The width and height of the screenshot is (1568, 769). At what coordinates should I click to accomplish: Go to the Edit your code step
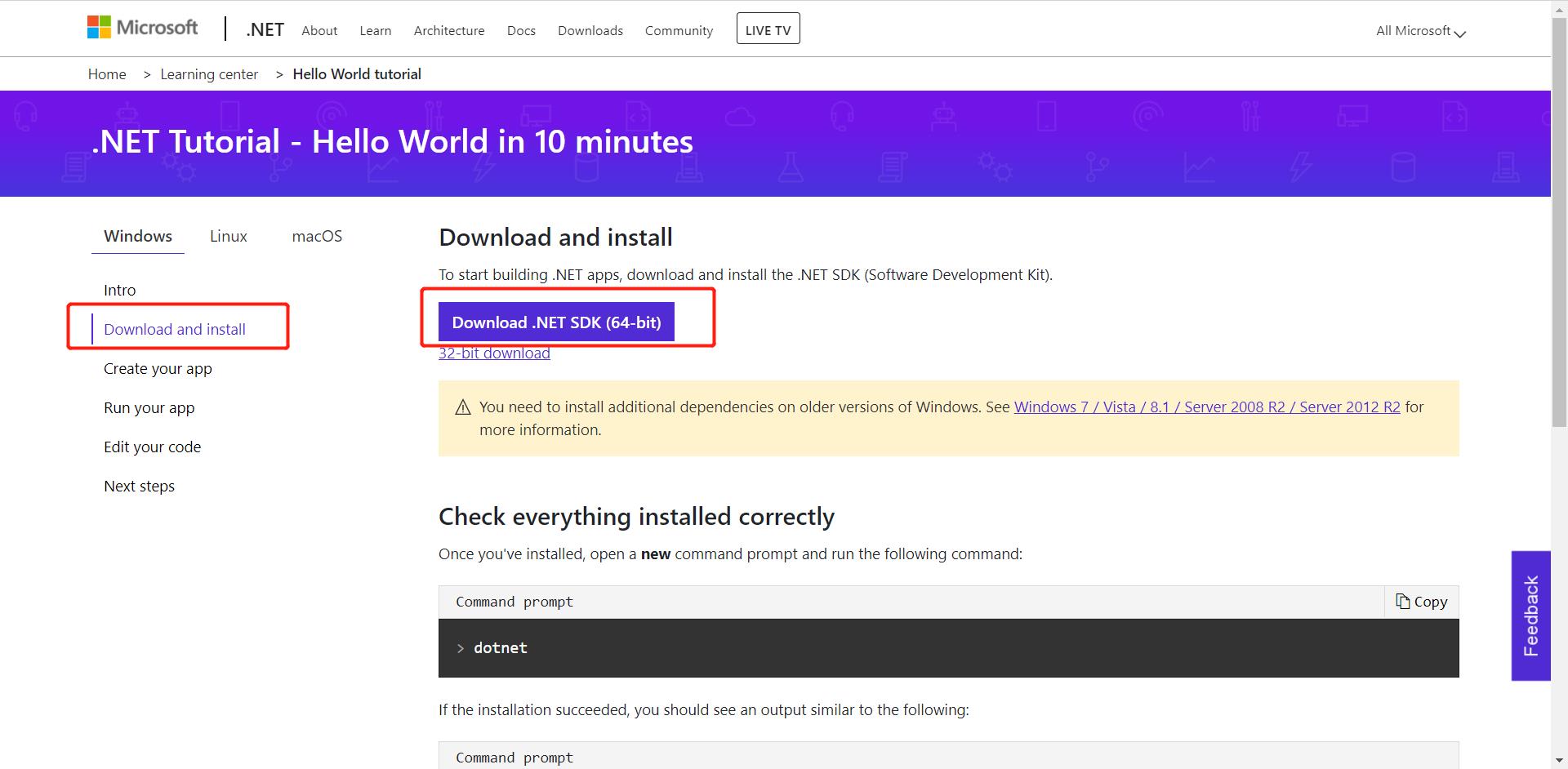click(x=153, y=447)
